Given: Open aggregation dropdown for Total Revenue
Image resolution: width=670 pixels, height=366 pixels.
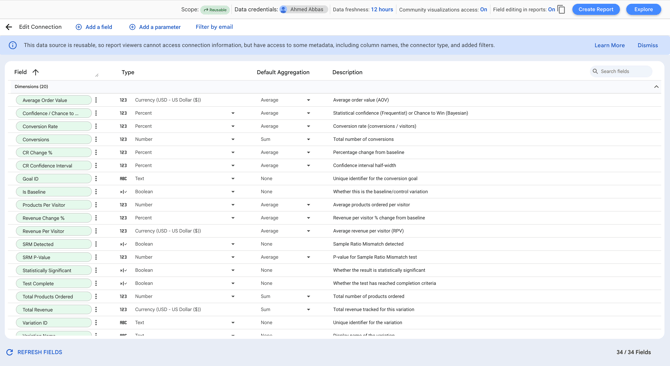Looking at the screenshot, I should 308,310.
